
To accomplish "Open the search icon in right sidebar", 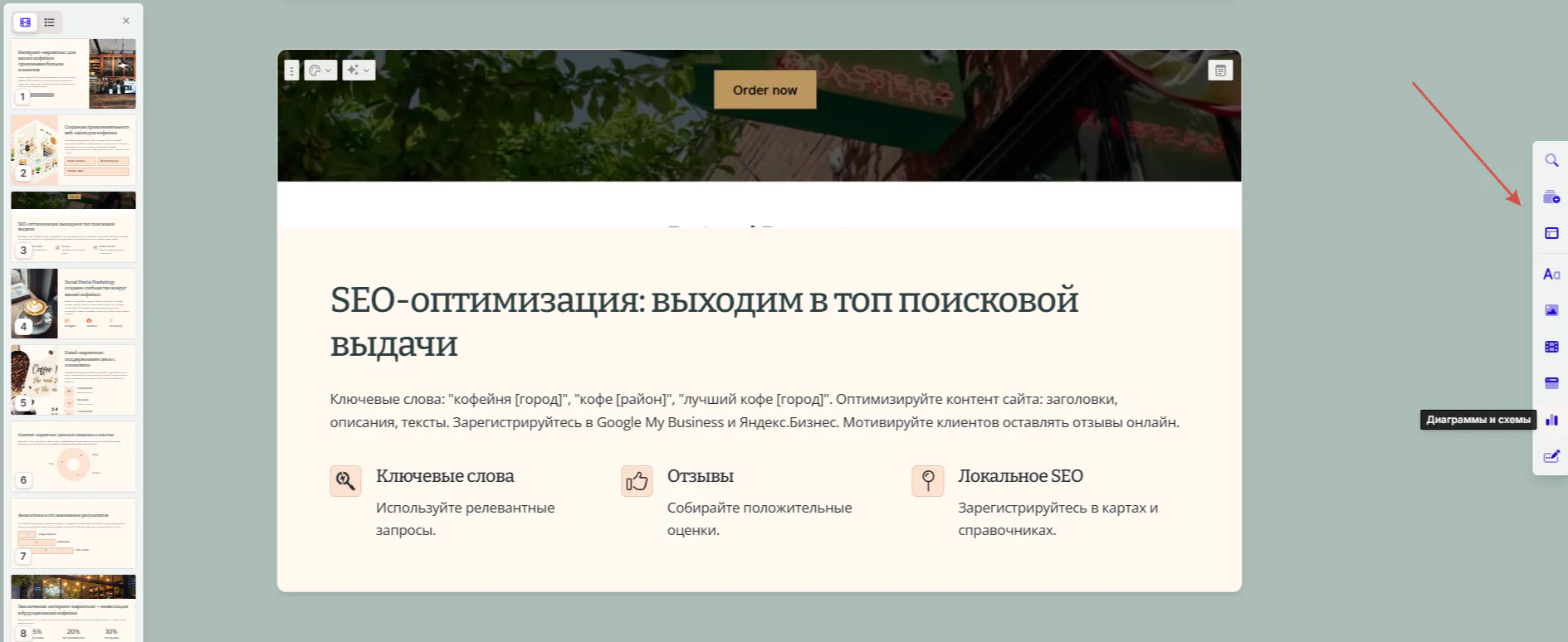I will [1551, 161].
